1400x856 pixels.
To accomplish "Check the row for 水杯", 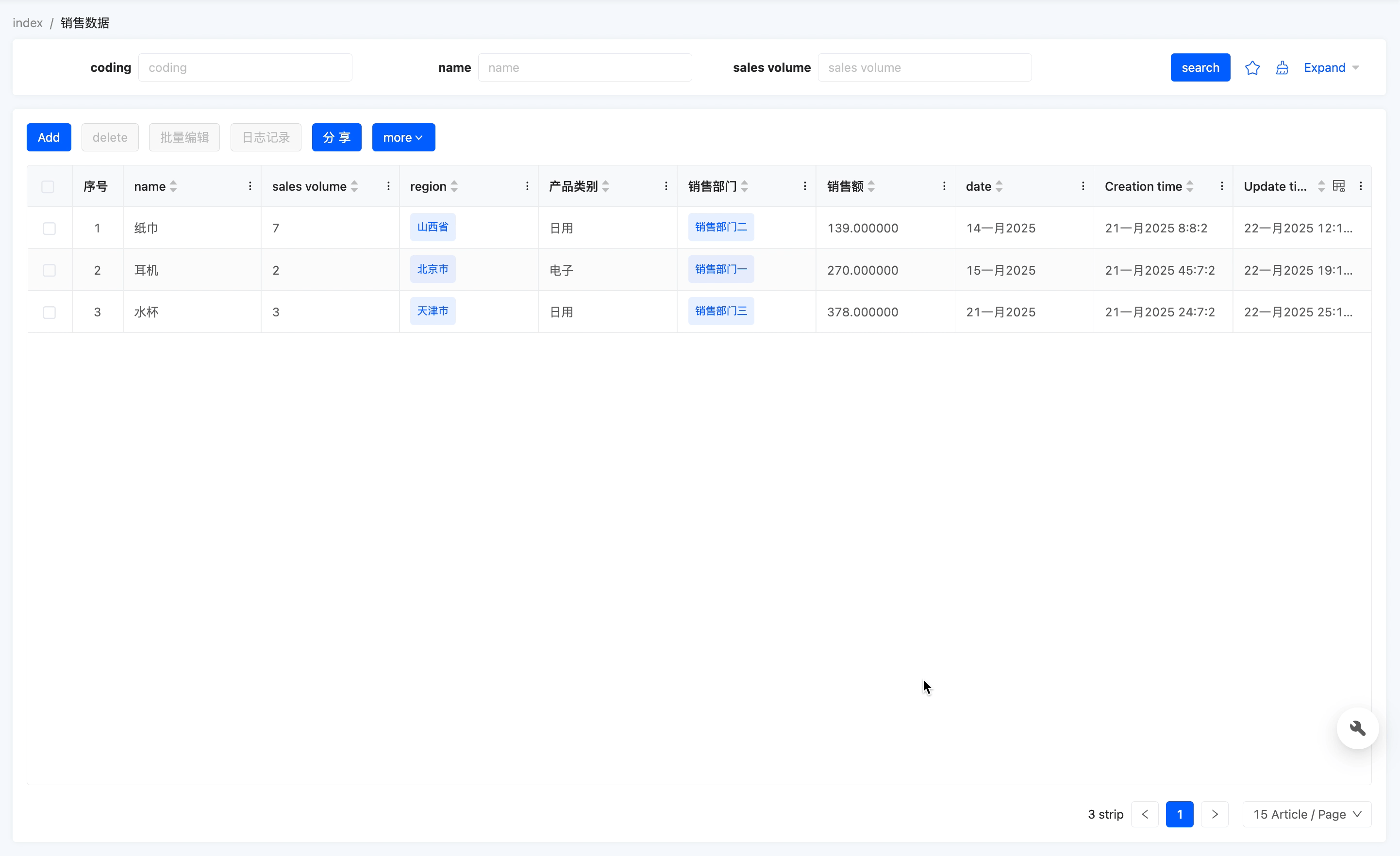I will [x=50, y=313].
